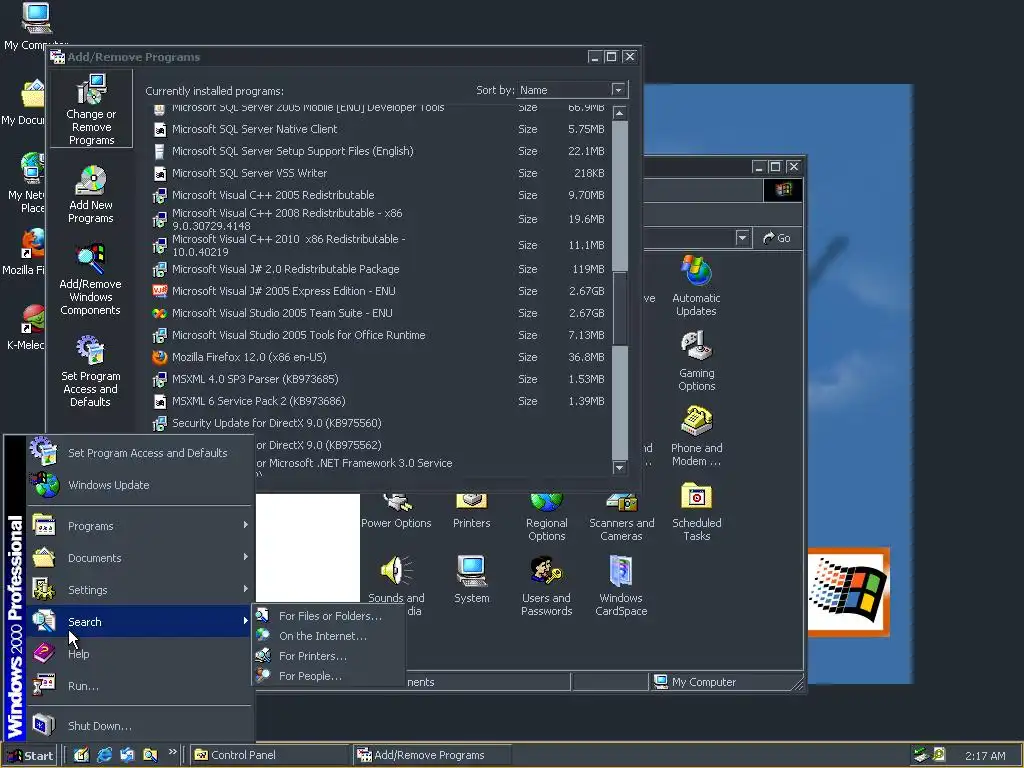Click the program list scrollbar thumb

[x=620, y=308]
